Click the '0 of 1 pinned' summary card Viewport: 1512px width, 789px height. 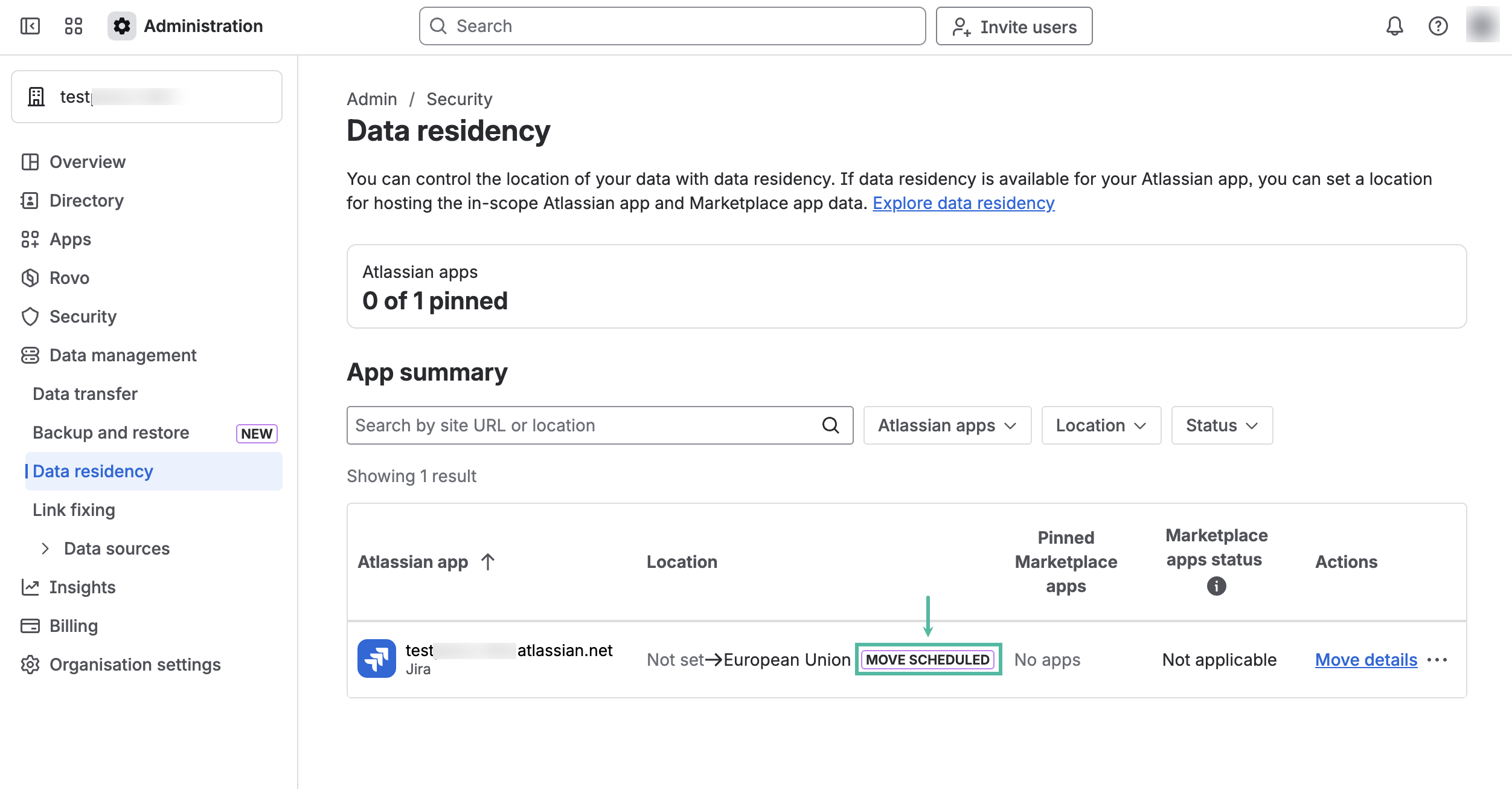click(x=906, y=286)
